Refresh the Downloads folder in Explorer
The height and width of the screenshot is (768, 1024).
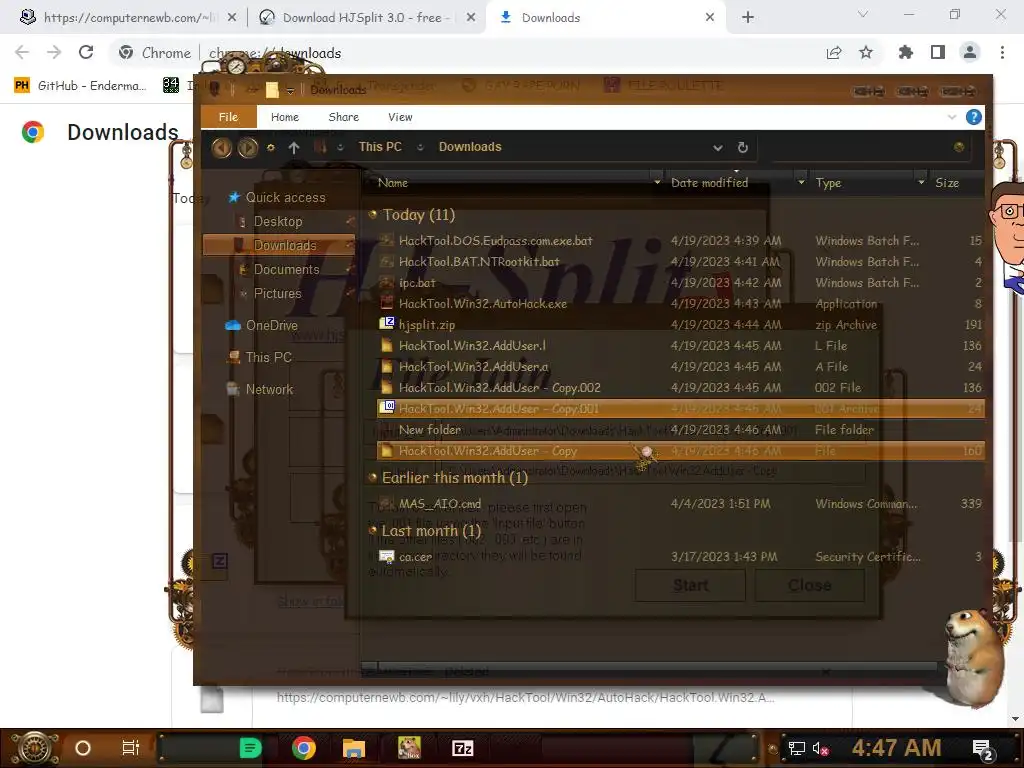pyautogui.click(x=743, y=148)
